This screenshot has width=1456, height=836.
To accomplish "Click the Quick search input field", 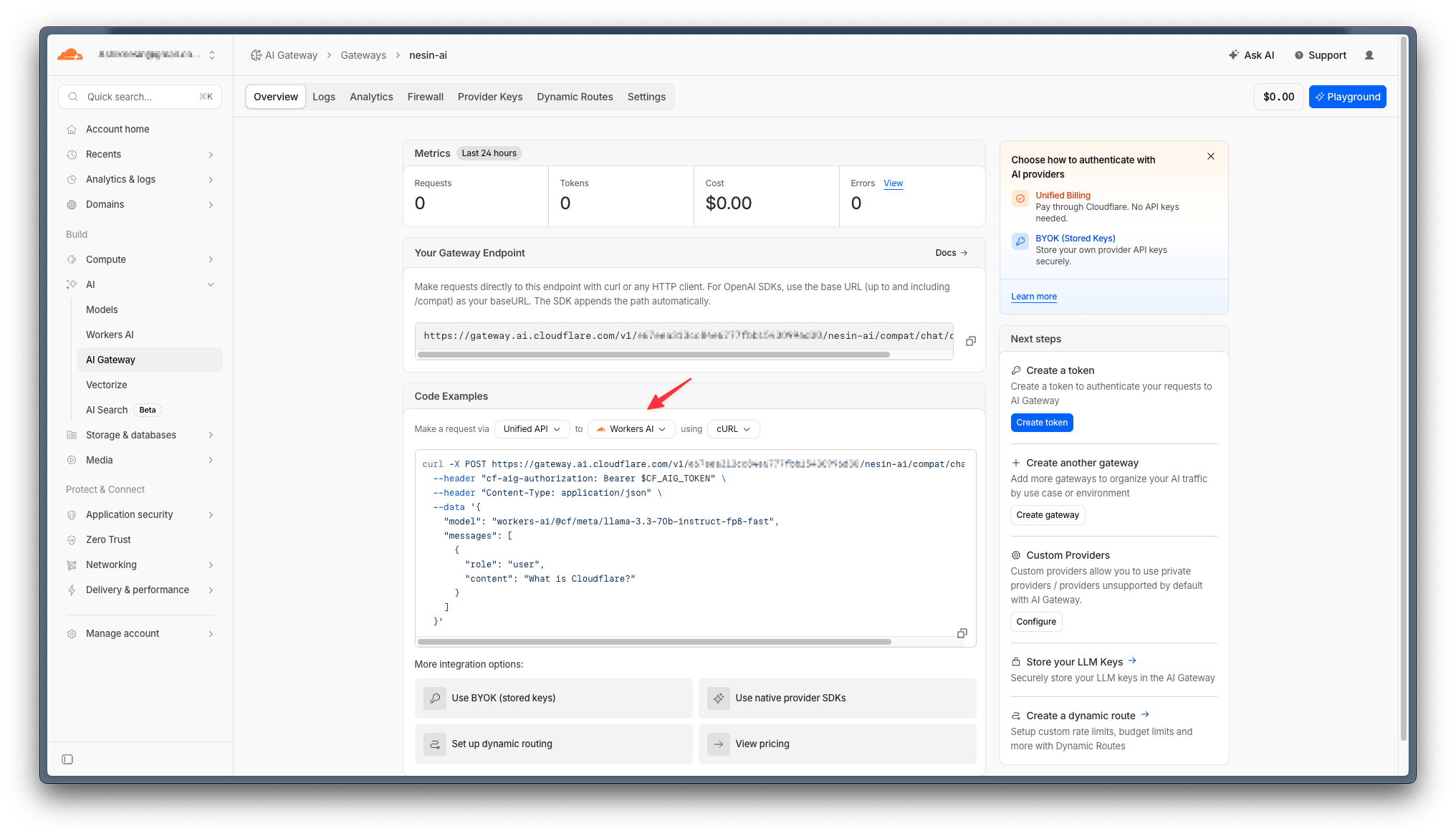I will [x=140, y=97].
